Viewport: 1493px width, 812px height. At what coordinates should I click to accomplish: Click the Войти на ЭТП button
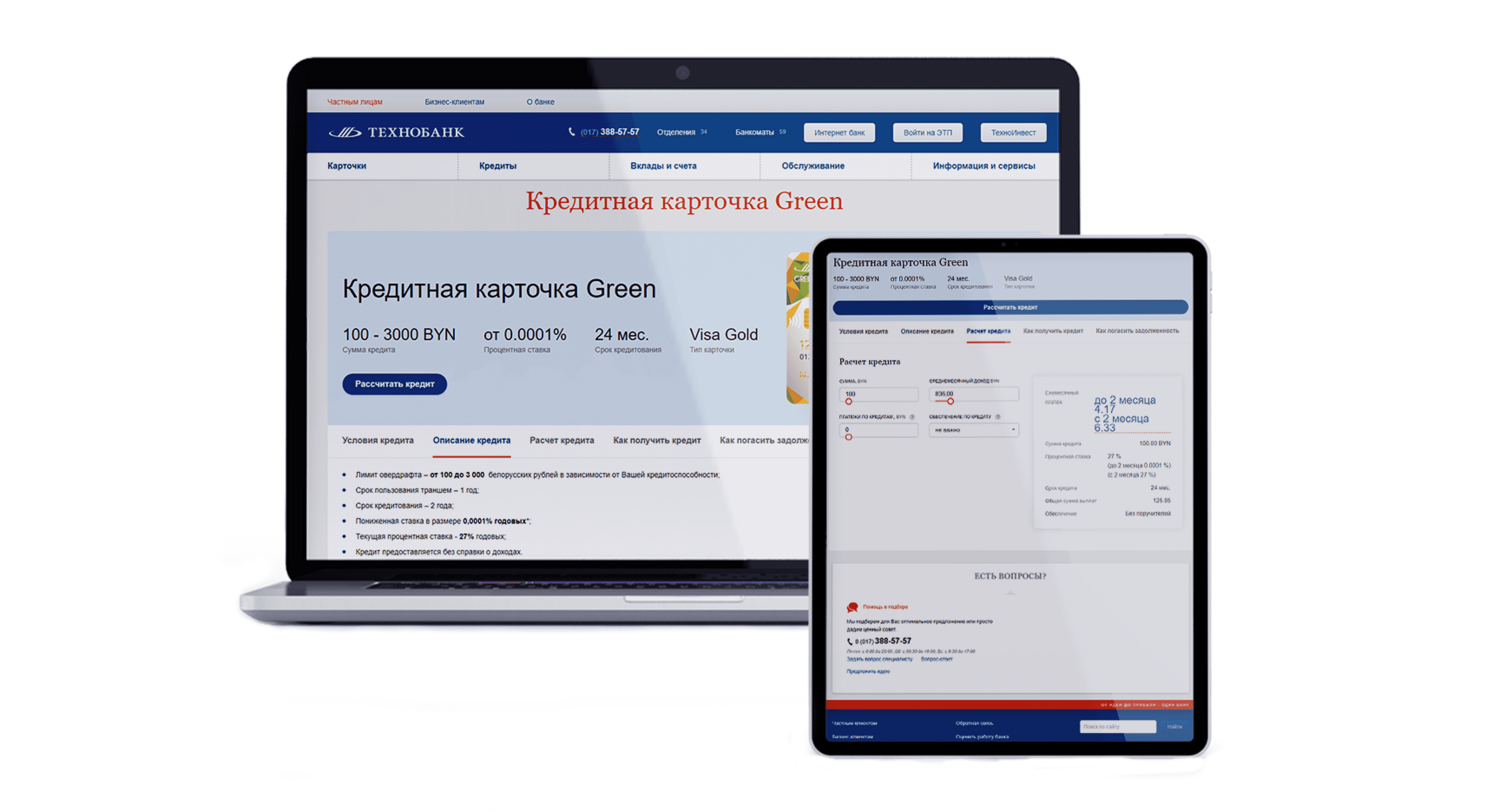[x=927, y=133]
